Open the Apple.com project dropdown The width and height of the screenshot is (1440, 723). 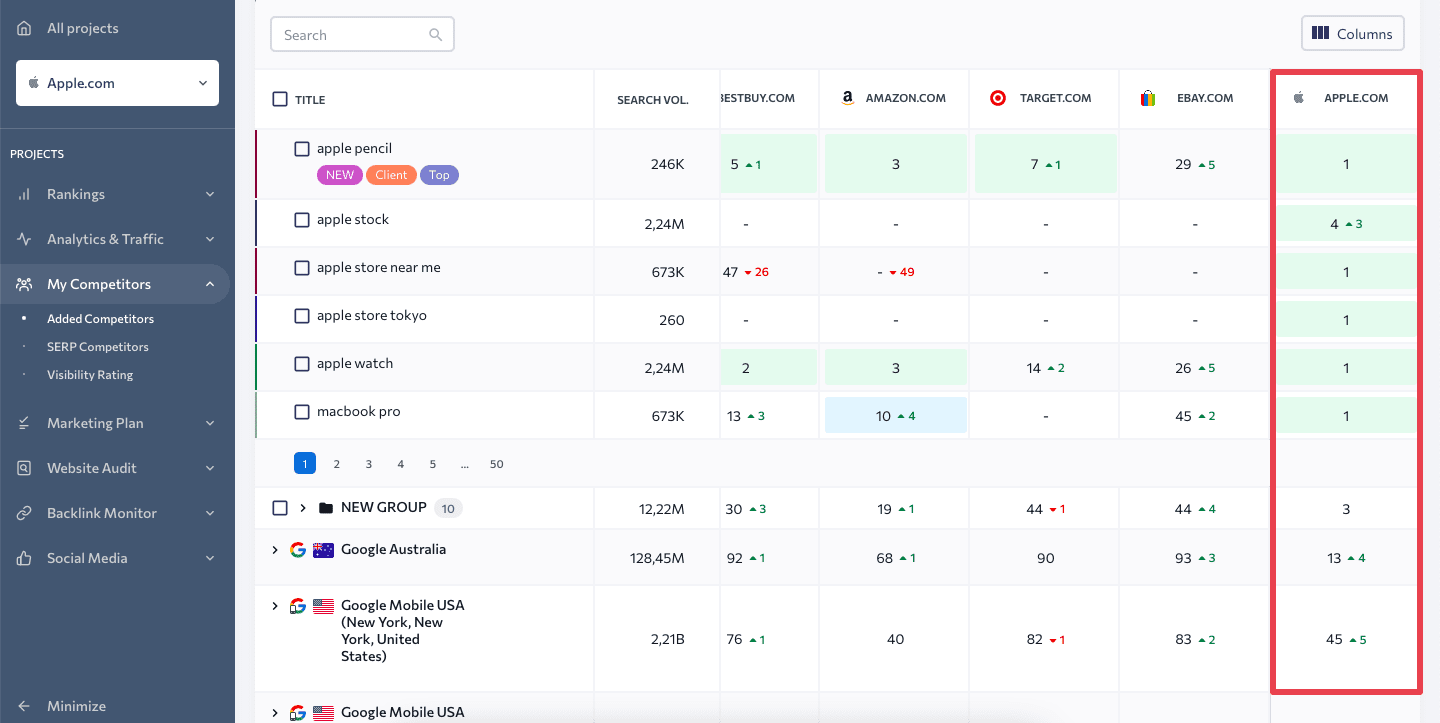coord(117,83)
